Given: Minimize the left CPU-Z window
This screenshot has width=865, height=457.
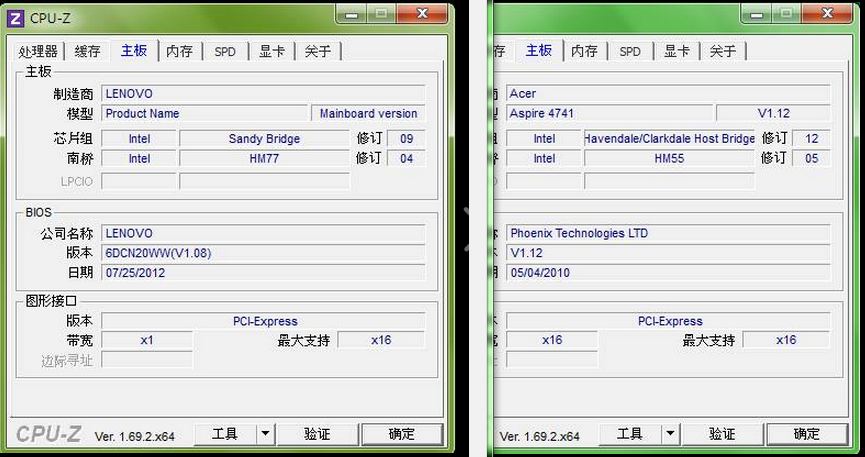Looking at the screenshot, I should 352,14.
